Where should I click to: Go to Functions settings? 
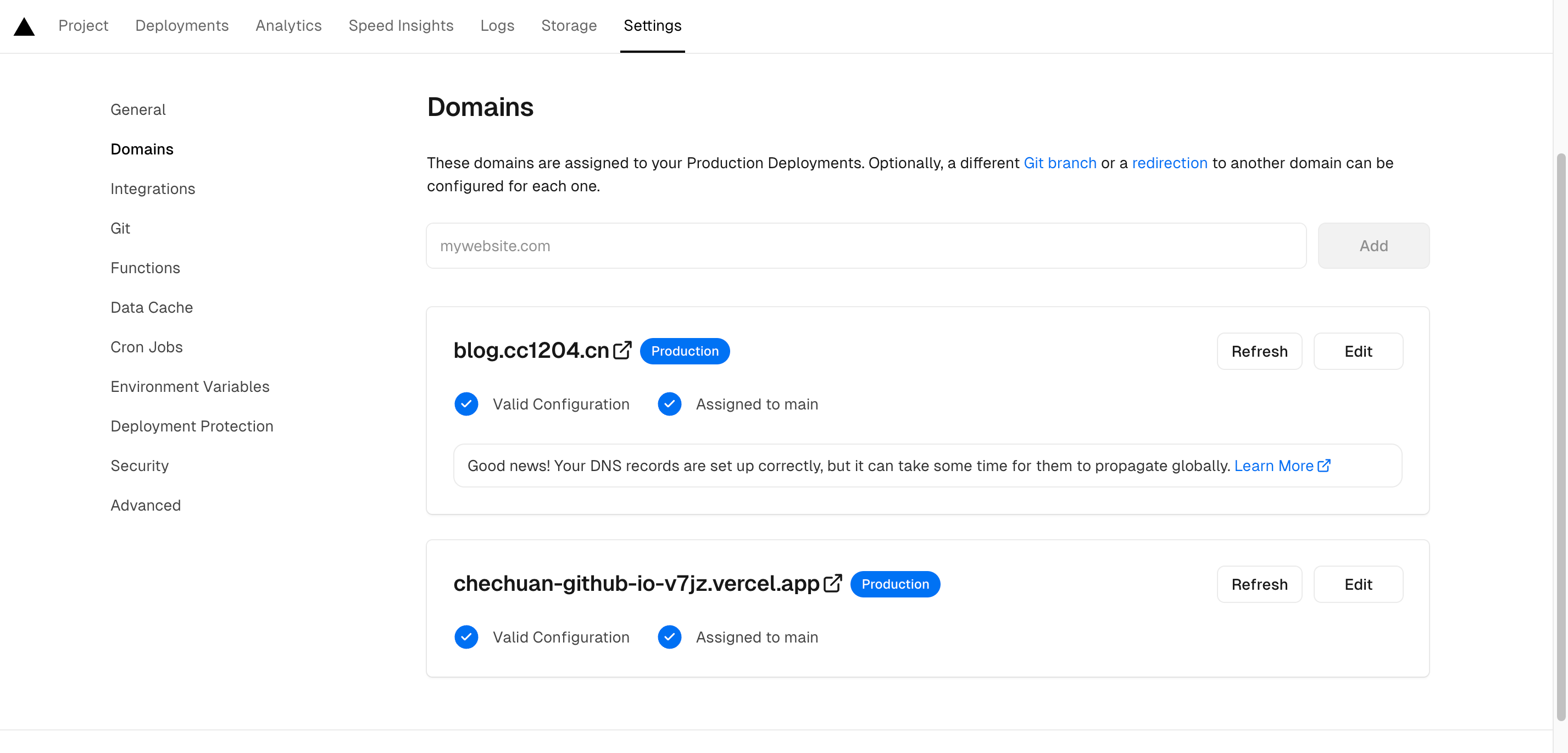[146, 268]
